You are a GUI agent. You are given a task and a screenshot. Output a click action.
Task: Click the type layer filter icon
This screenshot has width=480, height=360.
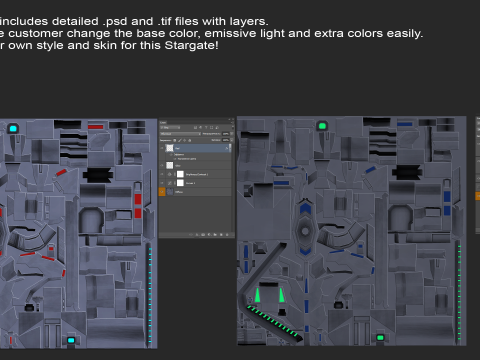pos(206,127)
